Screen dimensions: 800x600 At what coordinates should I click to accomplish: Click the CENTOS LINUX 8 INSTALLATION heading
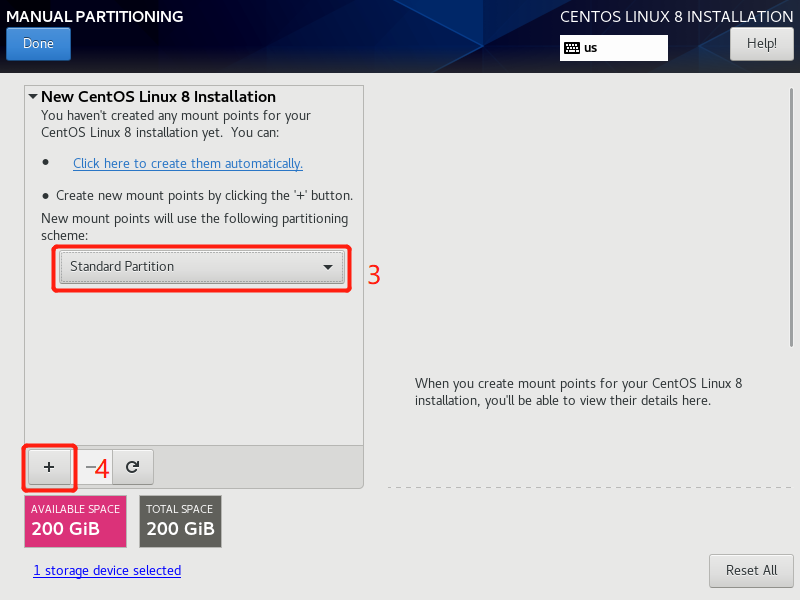[x=677, y=16]
